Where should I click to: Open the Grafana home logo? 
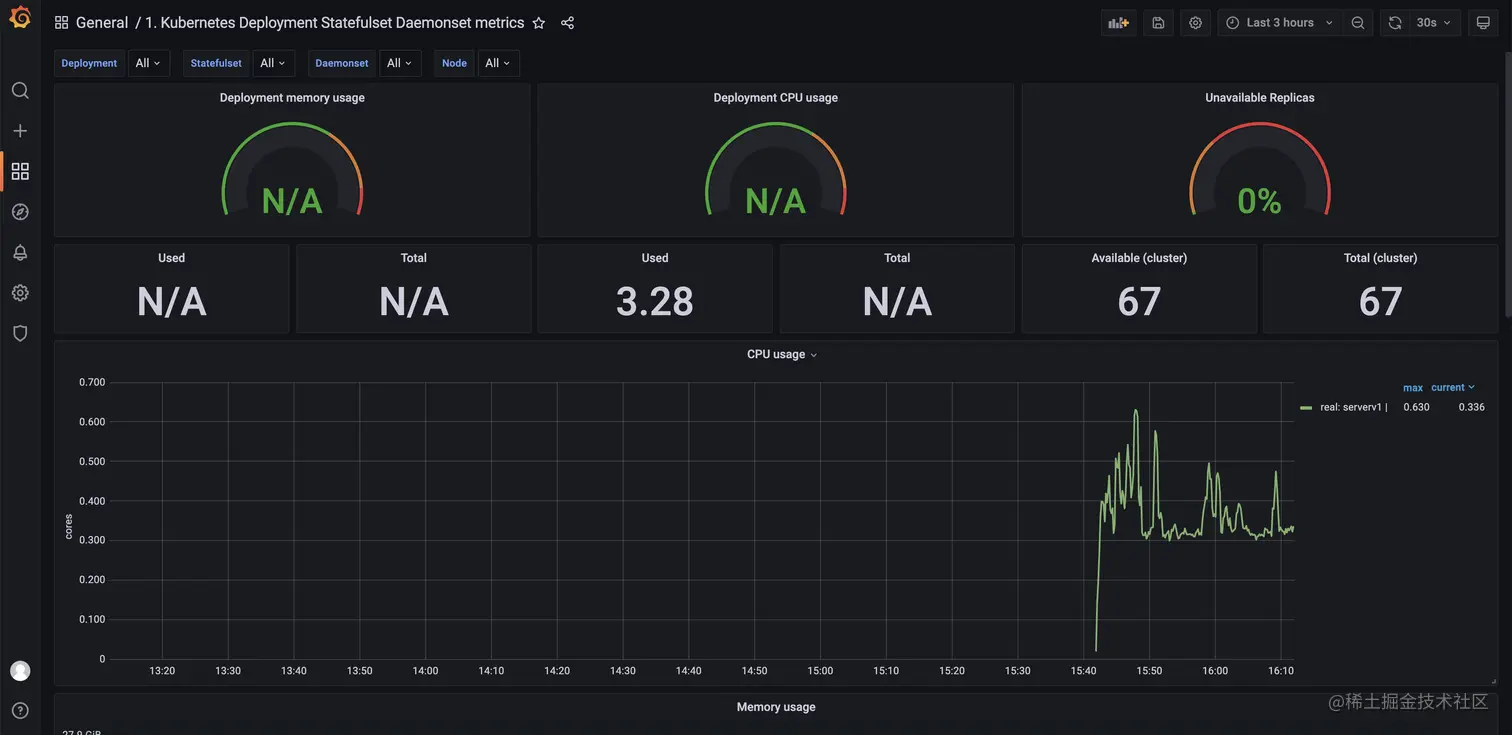[x=20, y=18]
